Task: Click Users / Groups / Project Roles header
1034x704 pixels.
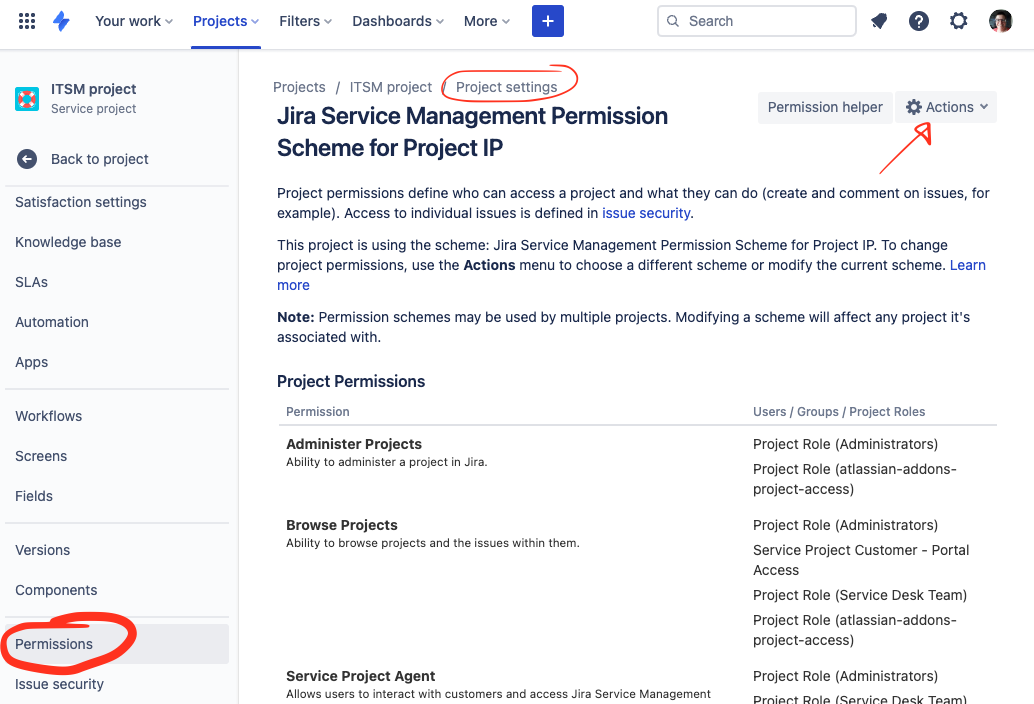Action: [x=839, y=411]
